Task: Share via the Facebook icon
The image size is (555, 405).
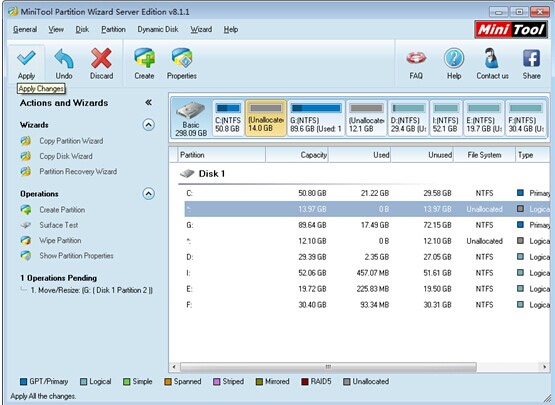Action: tap(532, 58)
